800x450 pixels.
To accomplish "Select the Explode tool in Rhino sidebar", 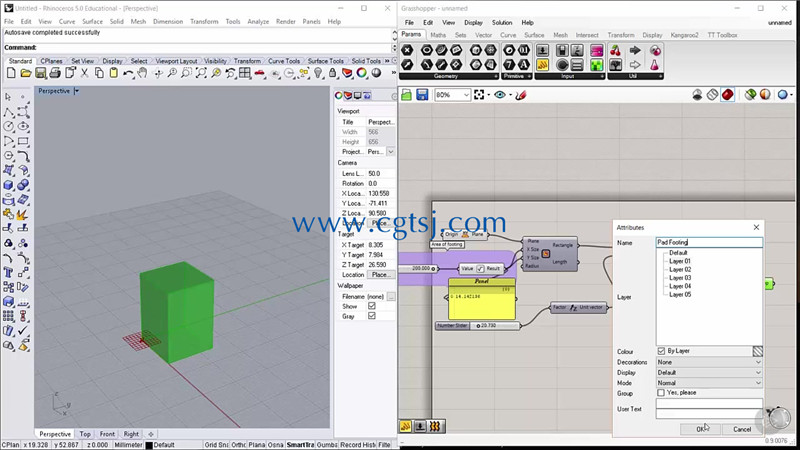I will click(23, 214).
